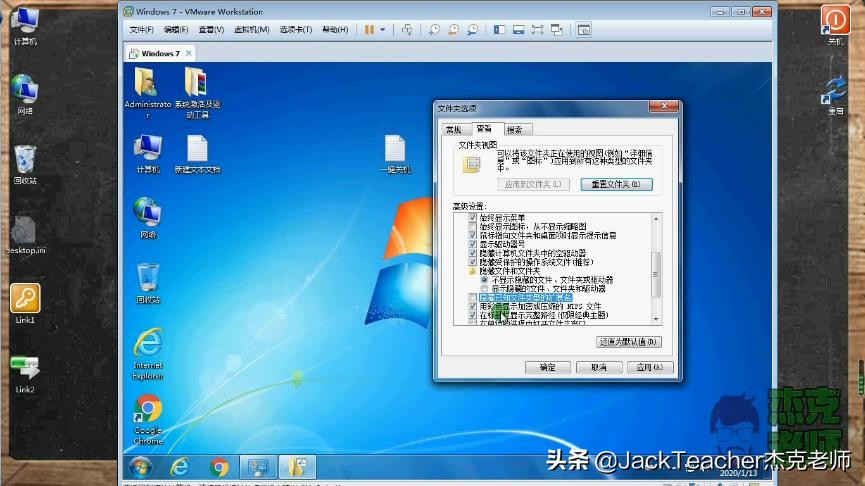Switch to Unity mode toolbar icon
Image resolution: width=865 pixels, height=486 pixels.
557,30
